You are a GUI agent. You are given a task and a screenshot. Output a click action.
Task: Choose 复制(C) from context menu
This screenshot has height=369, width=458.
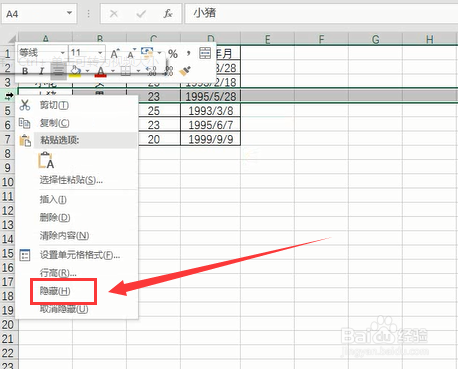pos(77,123)
